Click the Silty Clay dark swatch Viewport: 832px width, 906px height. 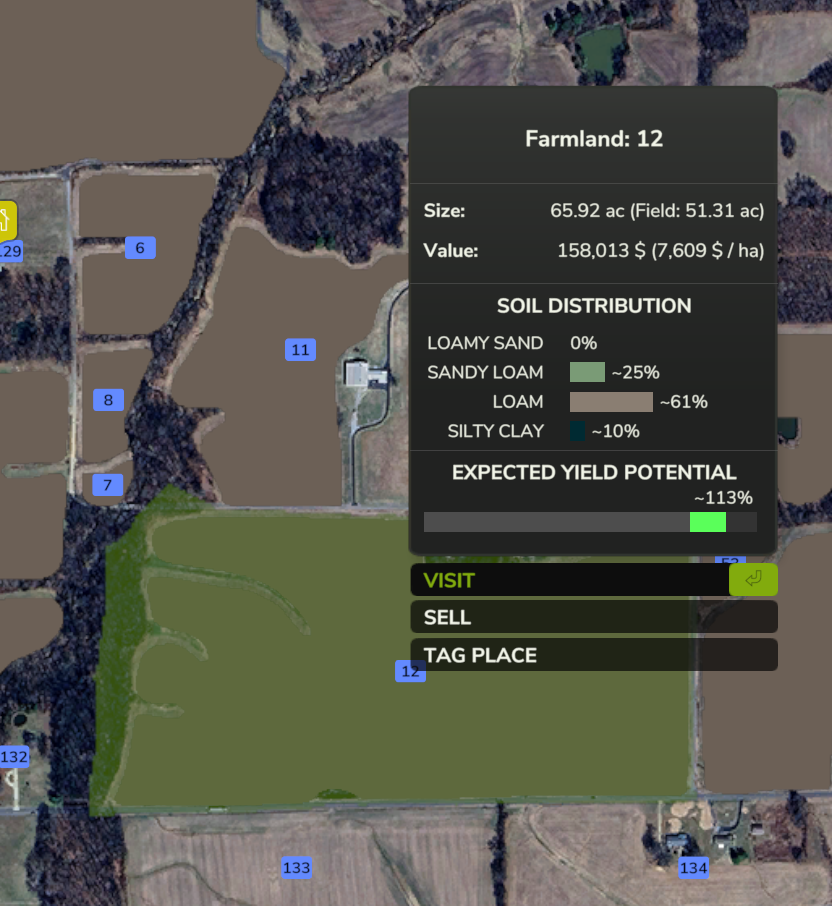[x=577, y=431]
